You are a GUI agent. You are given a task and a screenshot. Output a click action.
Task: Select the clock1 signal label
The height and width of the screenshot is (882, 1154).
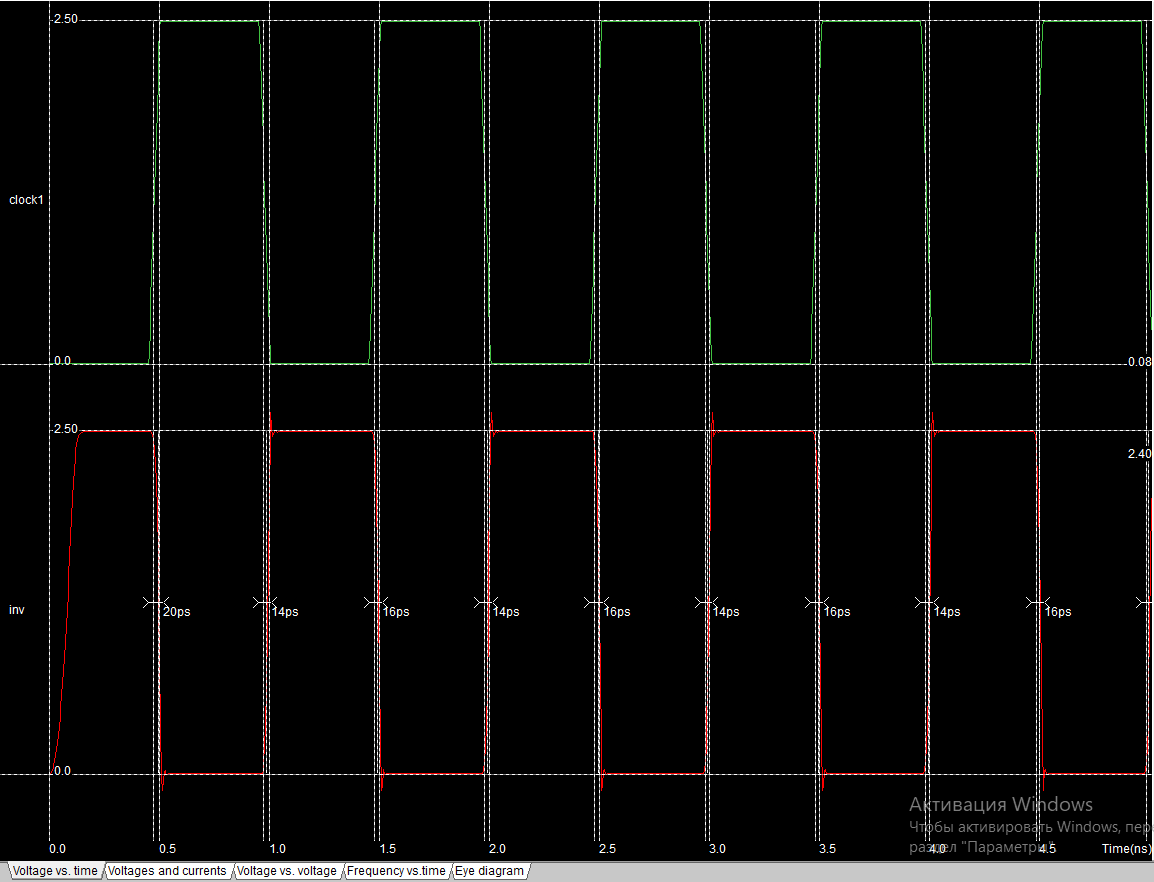tap(26, 200)
